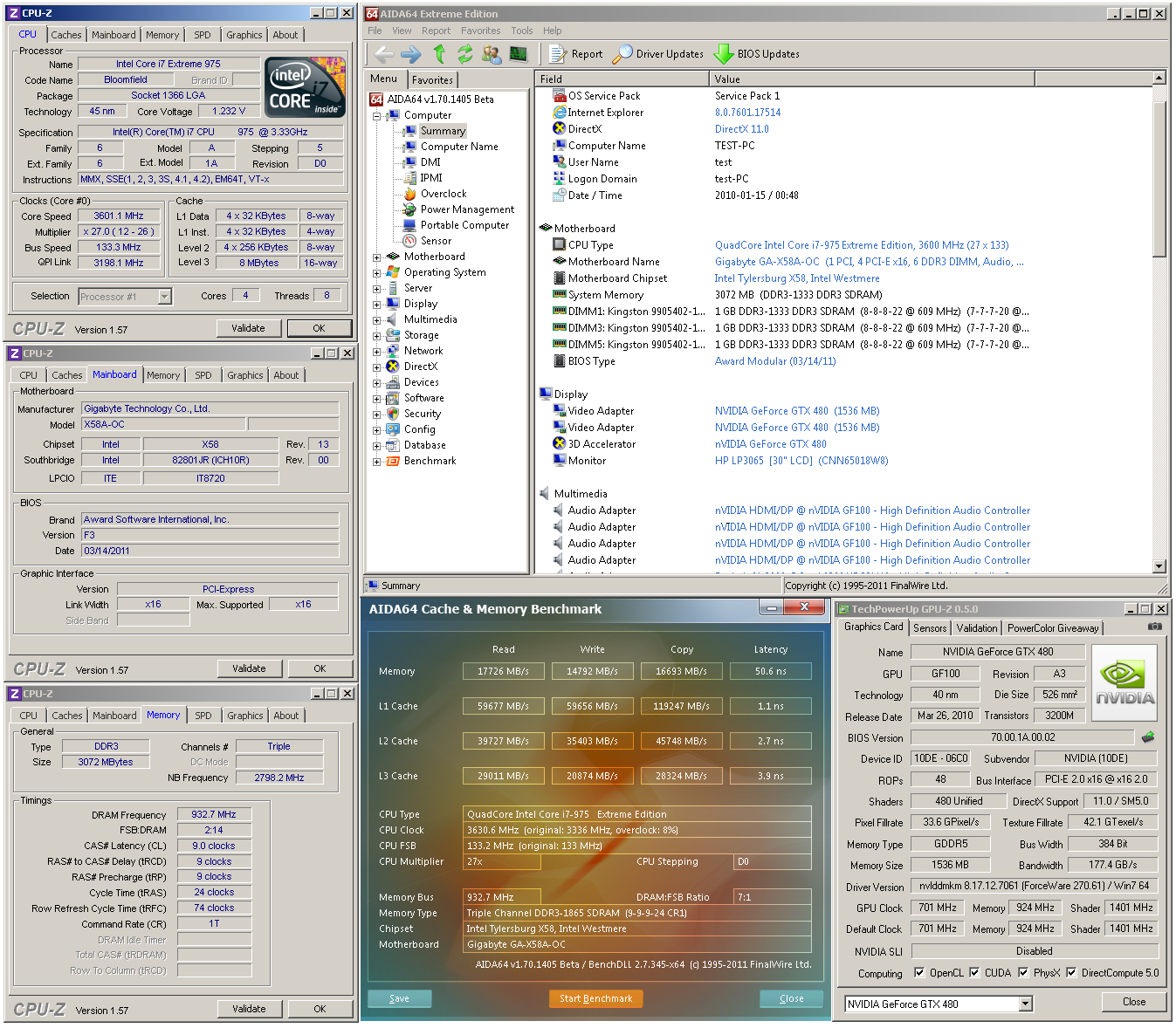
Task: Click Save in the Cache & Memory Benchmark
Action: (400, 998)
